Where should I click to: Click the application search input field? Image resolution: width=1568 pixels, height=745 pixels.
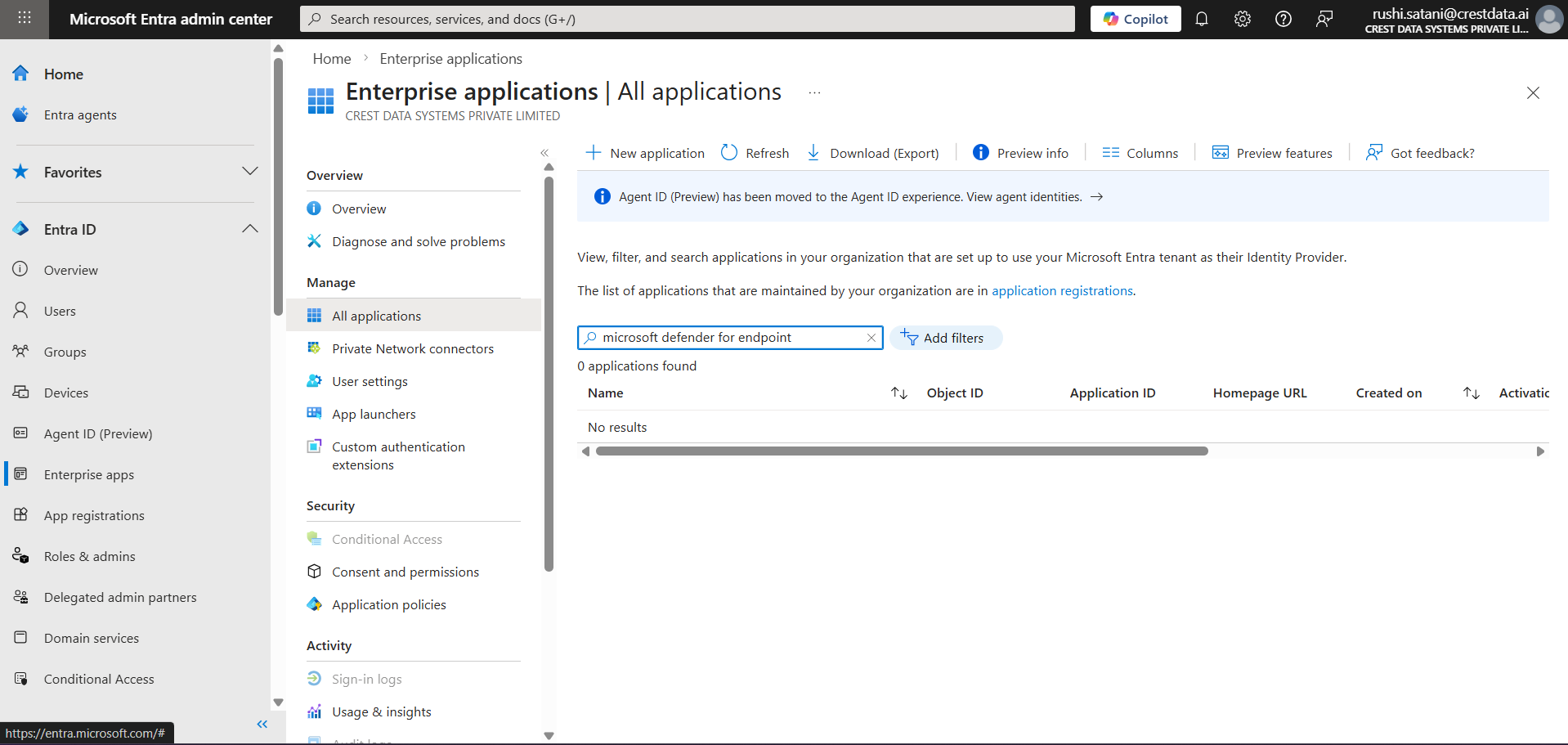click(x=732, y=338)
